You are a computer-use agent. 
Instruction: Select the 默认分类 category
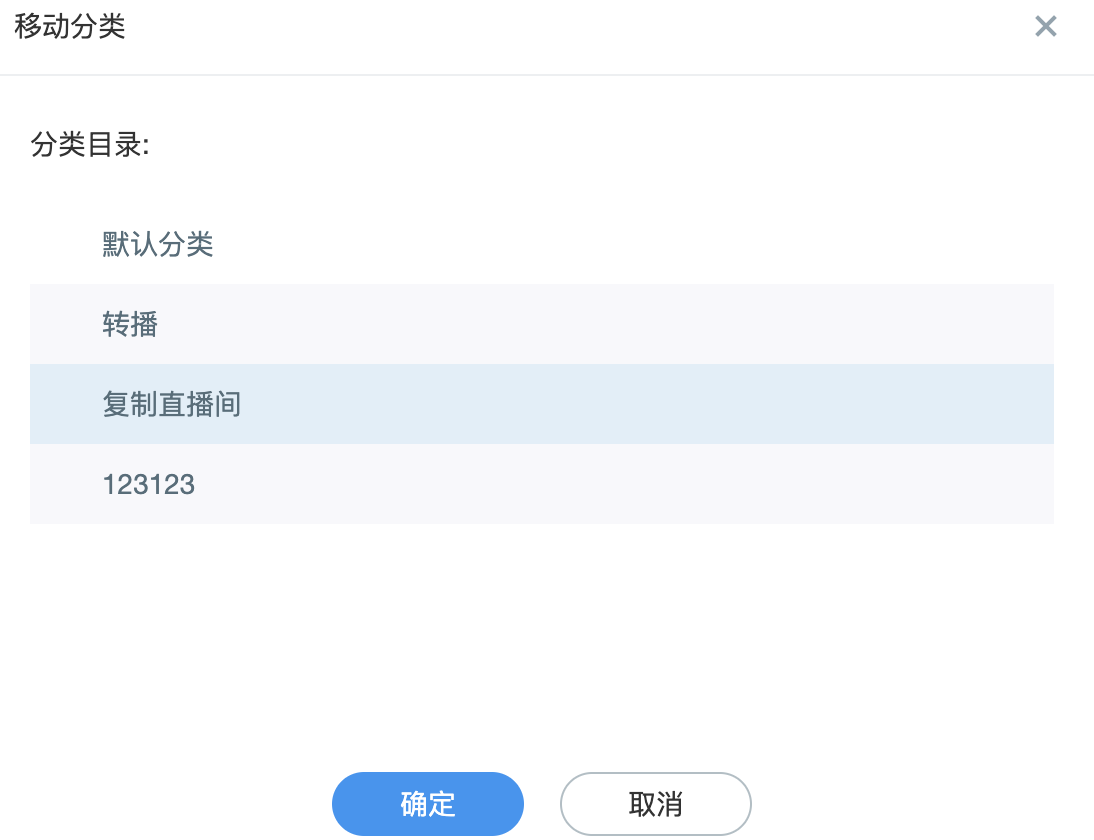point(541,244)
